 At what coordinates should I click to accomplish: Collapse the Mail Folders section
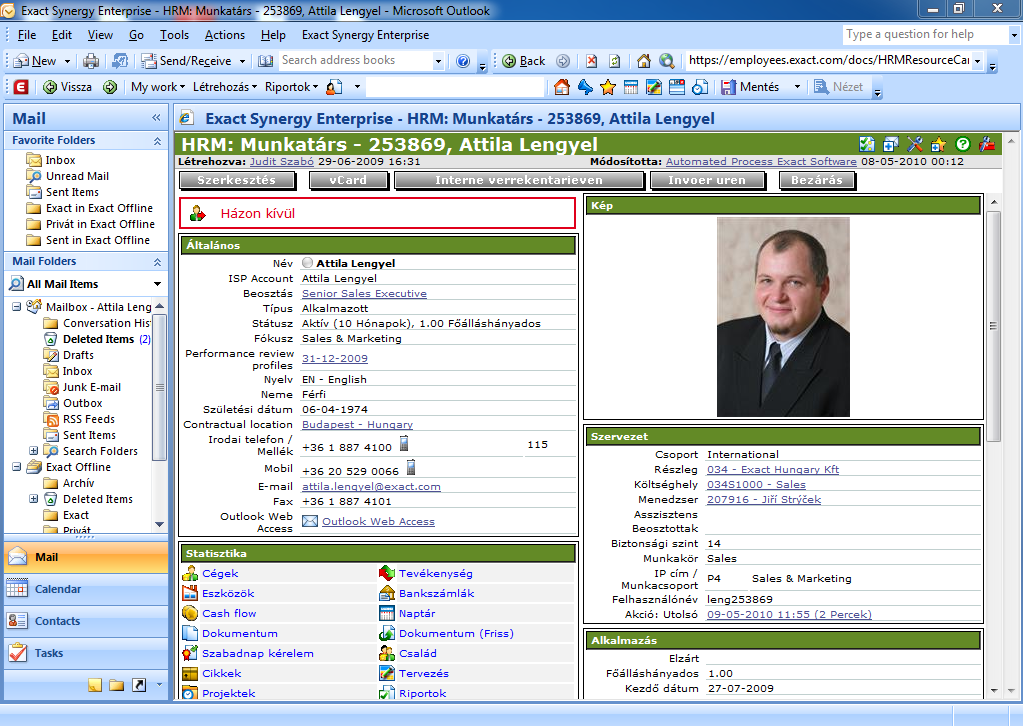point(157,262)
